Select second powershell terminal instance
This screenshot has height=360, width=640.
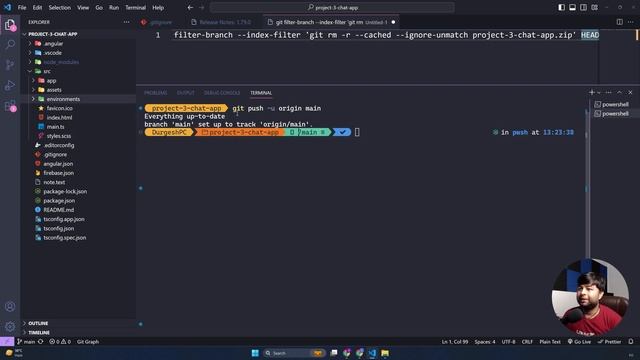[x=611, y=114]
